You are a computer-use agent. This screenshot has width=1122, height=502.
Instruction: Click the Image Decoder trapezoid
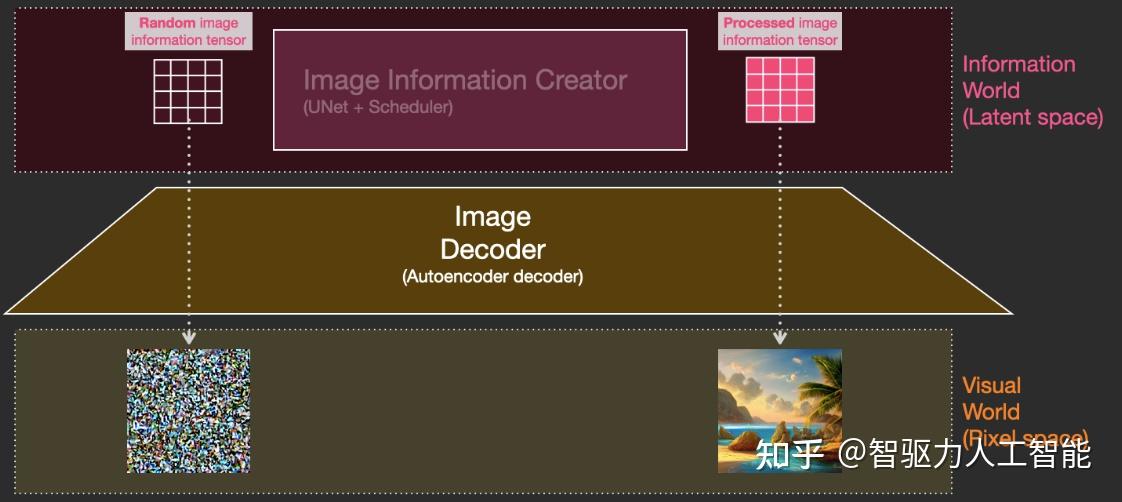[x=508, y=250]
